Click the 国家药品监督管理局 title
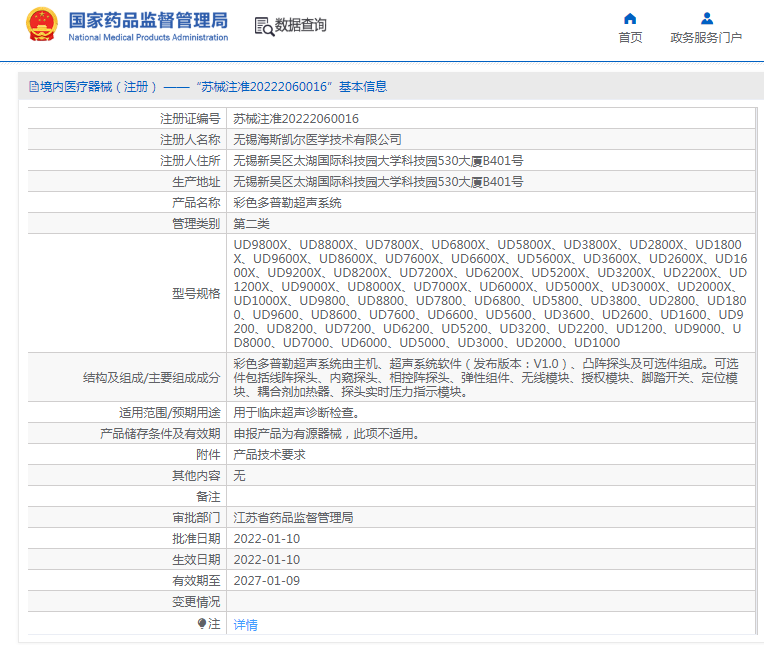Screen dimensions: 764x645 148,20
